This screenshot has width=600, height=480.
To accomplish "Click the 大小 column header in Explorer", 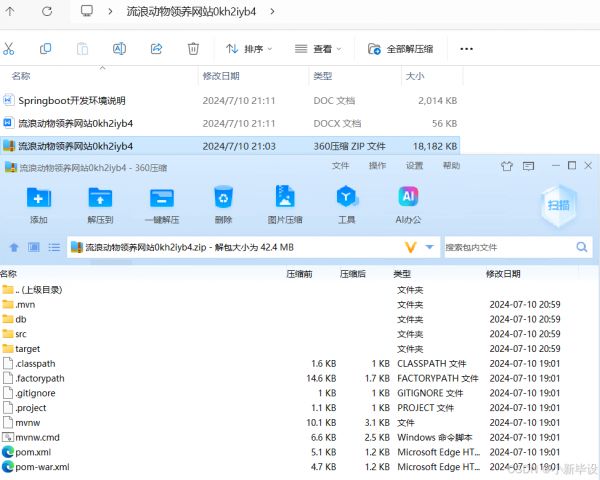I will pos(415,76).
